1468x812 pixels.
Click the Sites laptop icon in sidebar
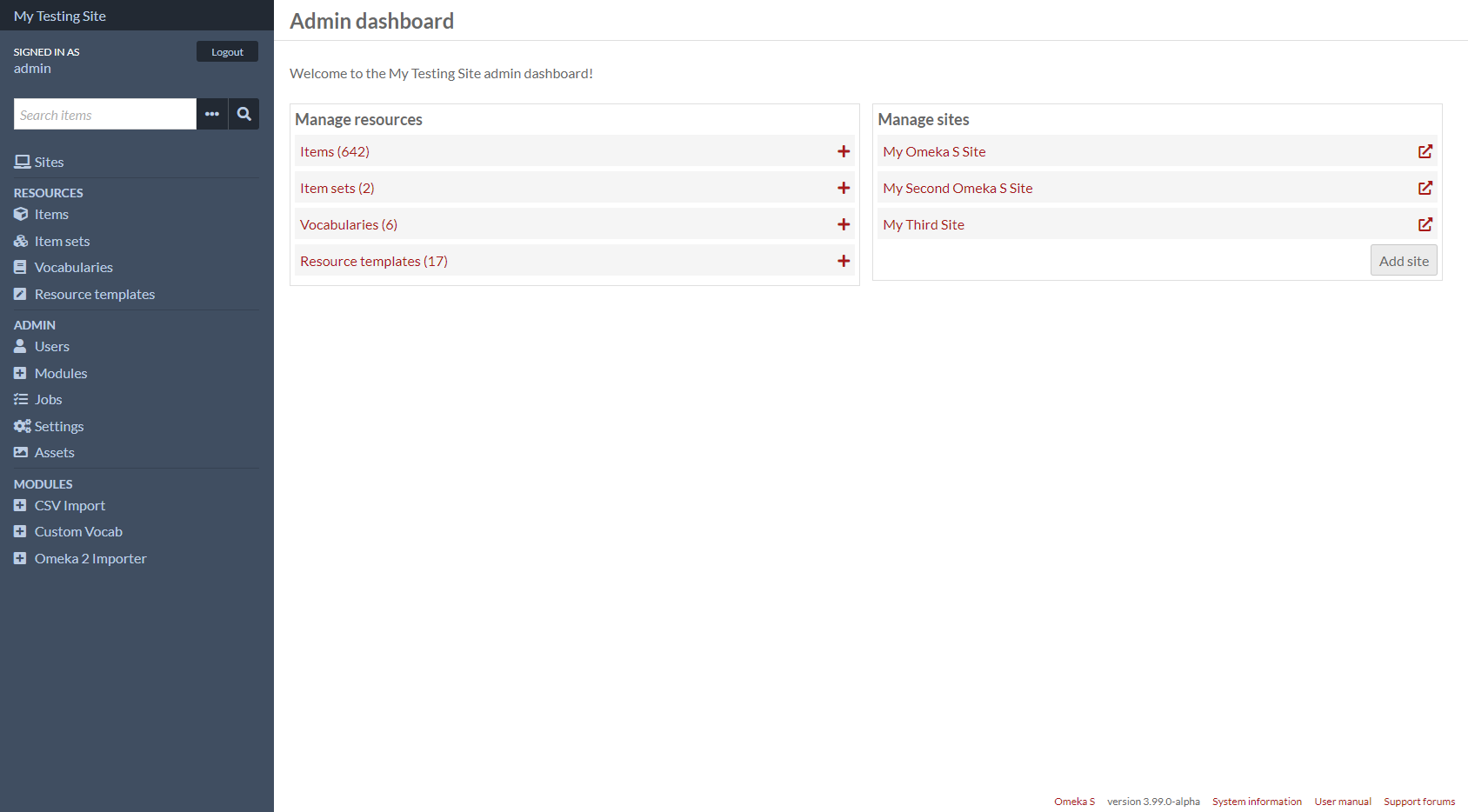tap(22, 162)
